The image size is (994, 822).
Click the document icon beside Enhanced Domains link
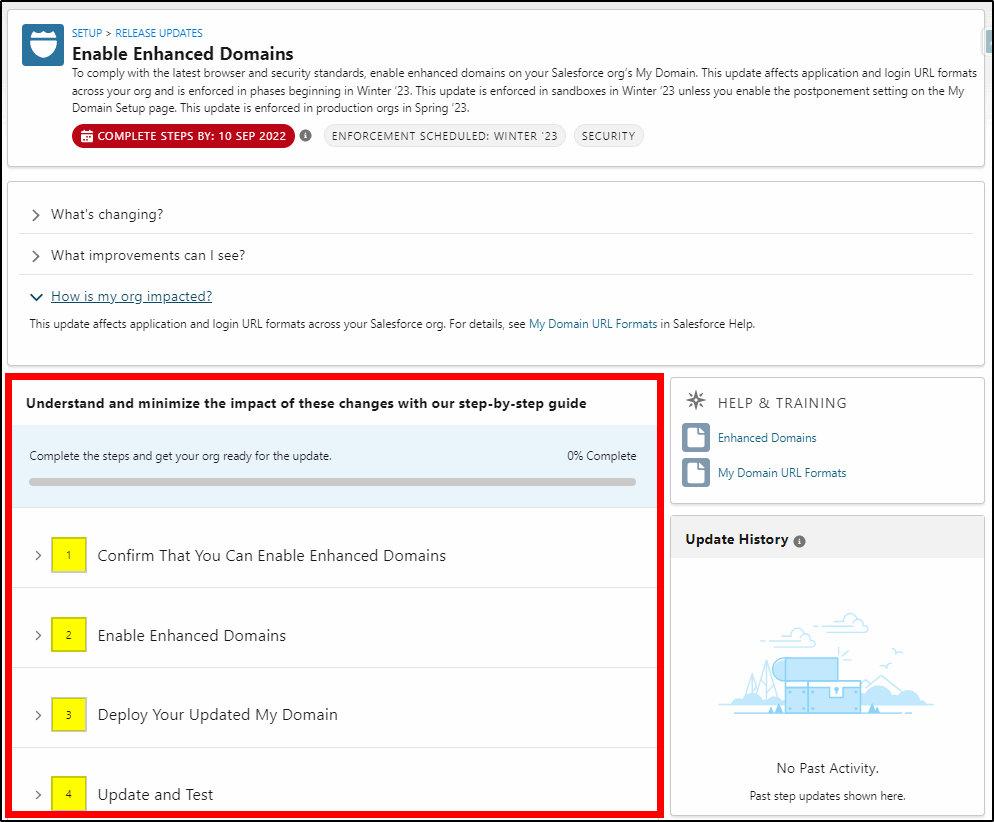point(696,437)
